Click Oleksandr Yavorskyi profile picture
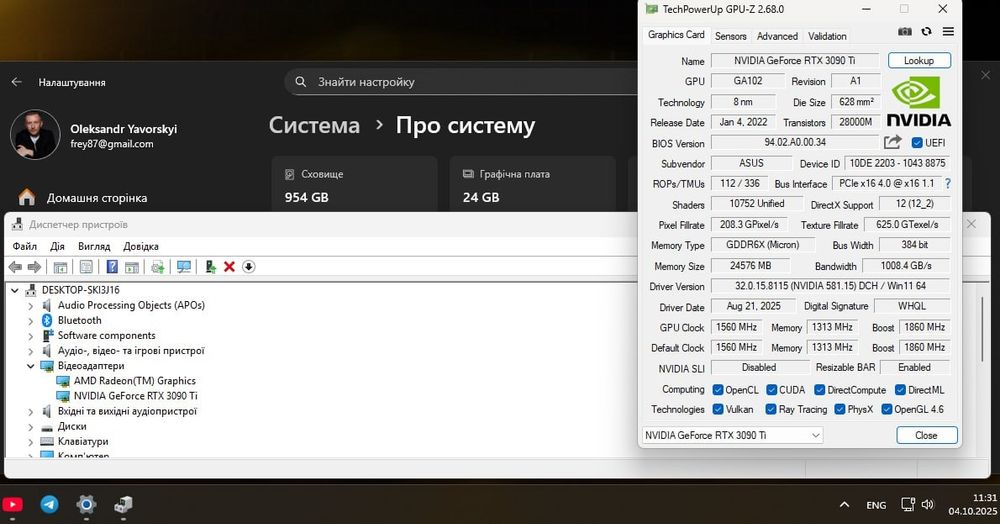Screen dimensions: 1000x524 [x=35, y=135]
